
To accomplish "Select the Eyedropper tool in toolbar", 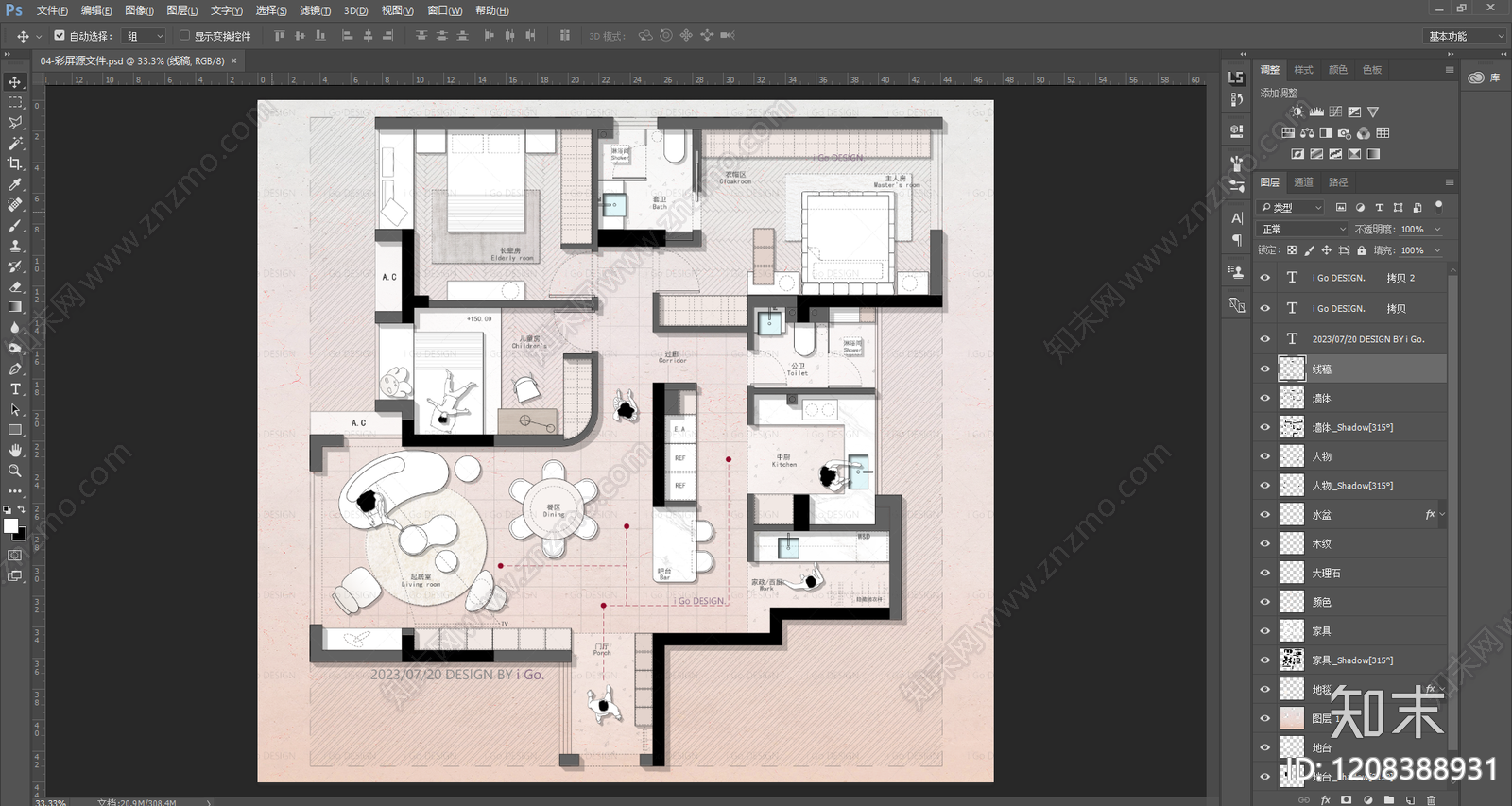I will [x=15, y=184].
